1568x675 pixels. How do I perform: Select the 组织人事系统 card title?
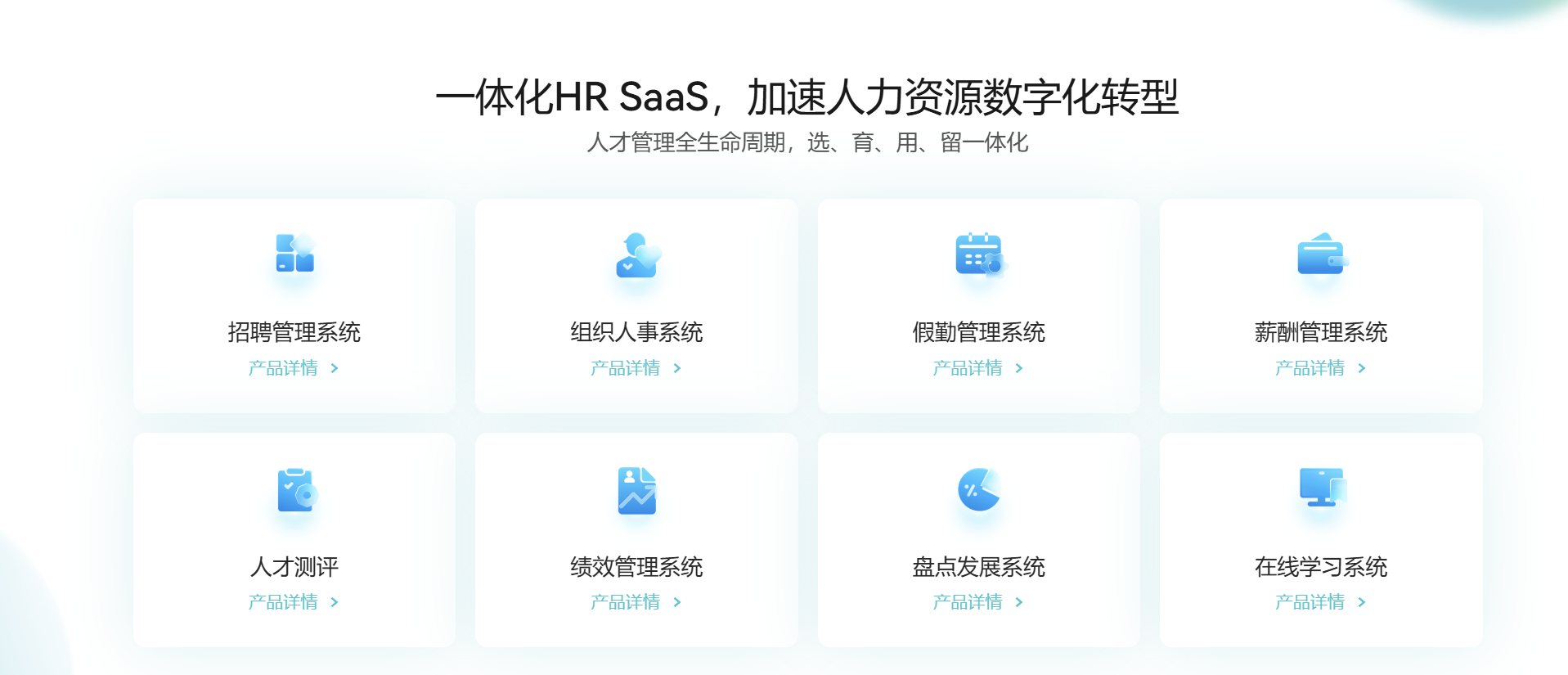point(636,332)
